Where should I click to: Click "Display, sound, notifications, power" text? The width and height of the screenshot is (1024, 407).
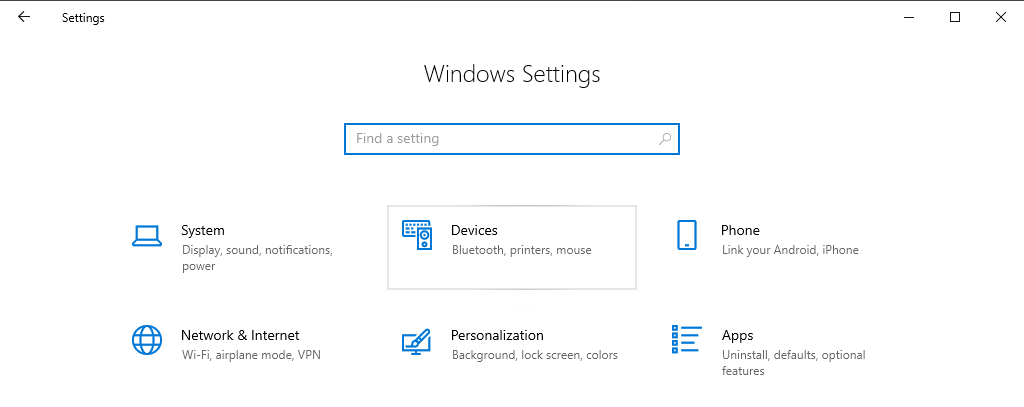click(257, 258)
